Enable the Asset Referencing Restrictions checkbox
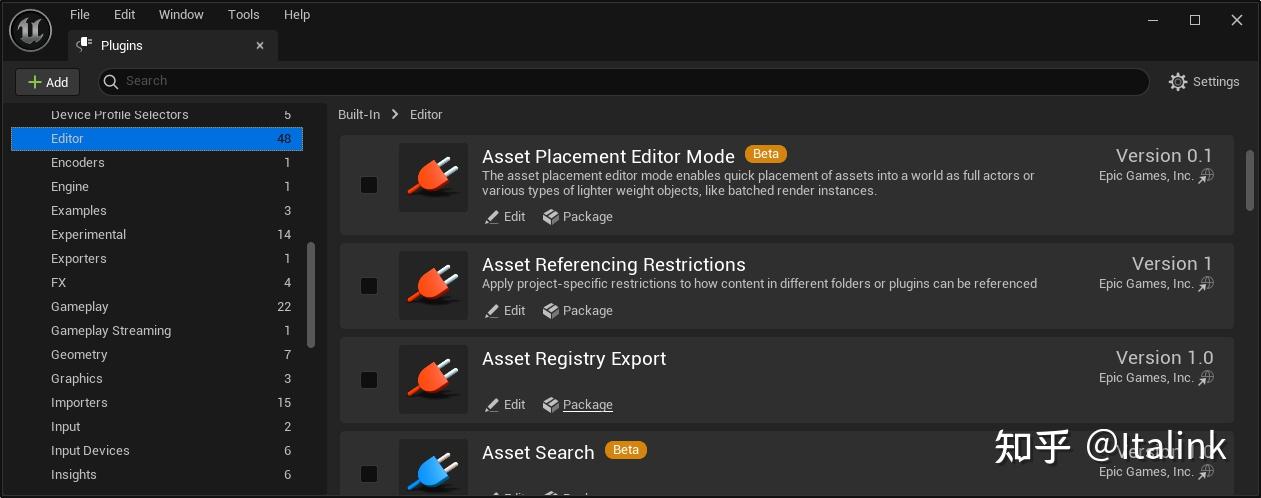The image size is (1261, 498). (x=369, y=286)
